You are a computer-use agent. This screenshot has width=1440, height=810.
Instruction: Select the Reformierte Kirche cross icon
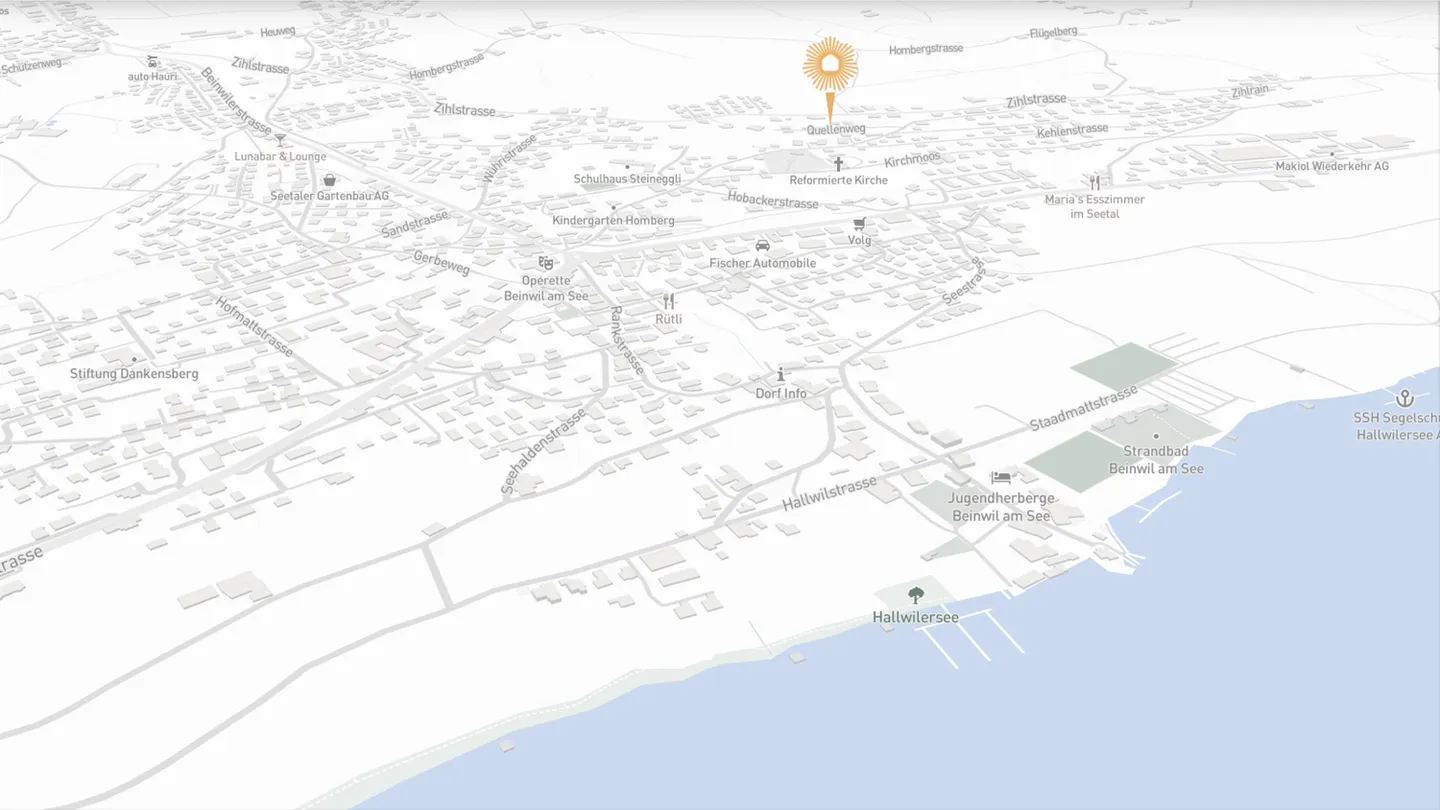tap(838, 163)
